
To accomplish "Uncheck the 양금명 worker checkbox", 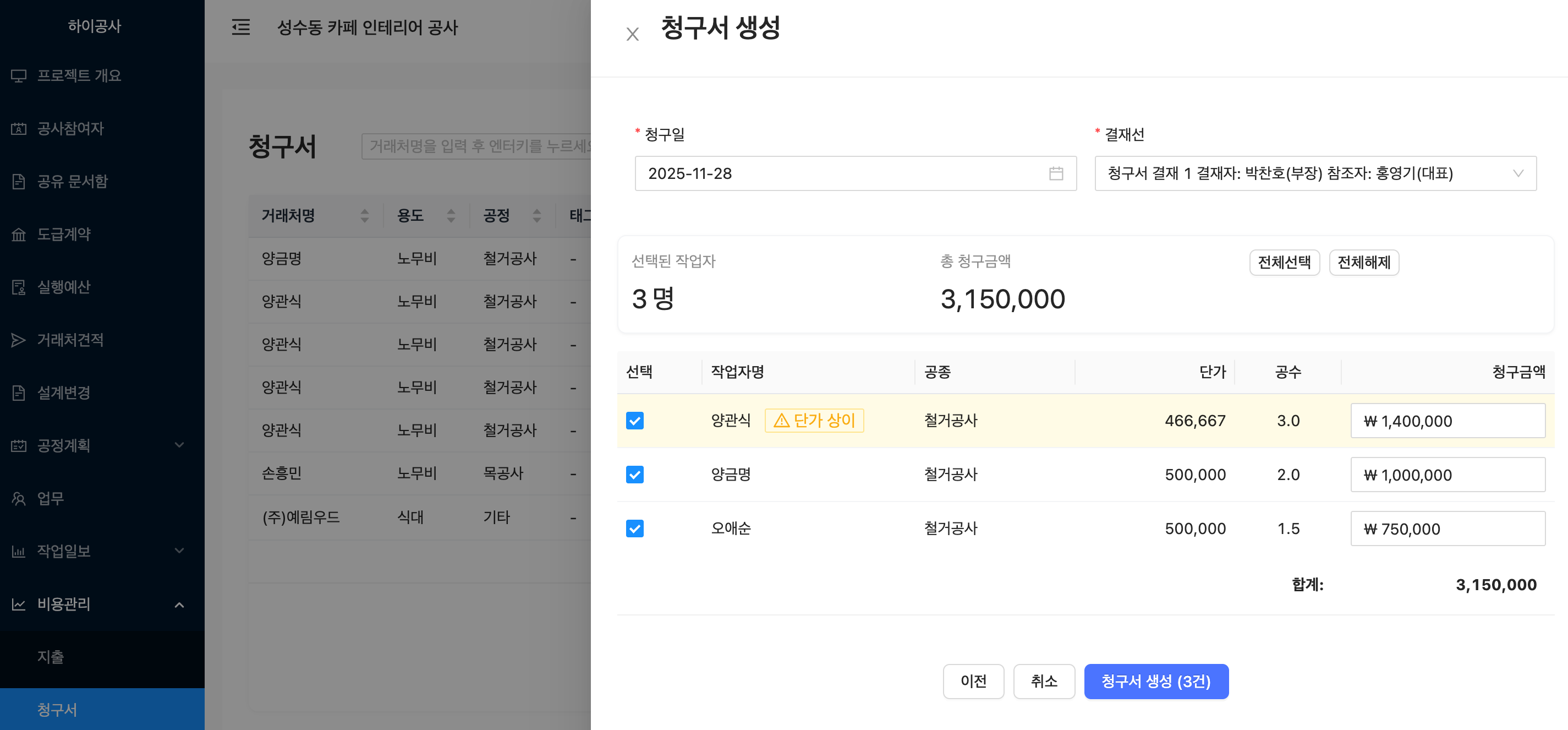I will coord(634,475).
